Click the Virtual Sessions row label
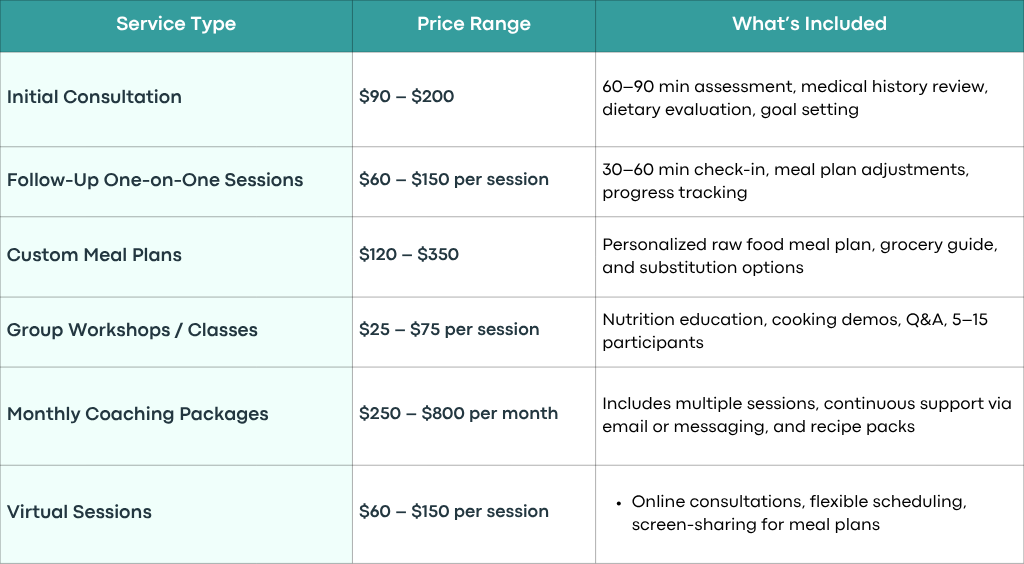The image size is (1024, 564). tap(79, 512)
